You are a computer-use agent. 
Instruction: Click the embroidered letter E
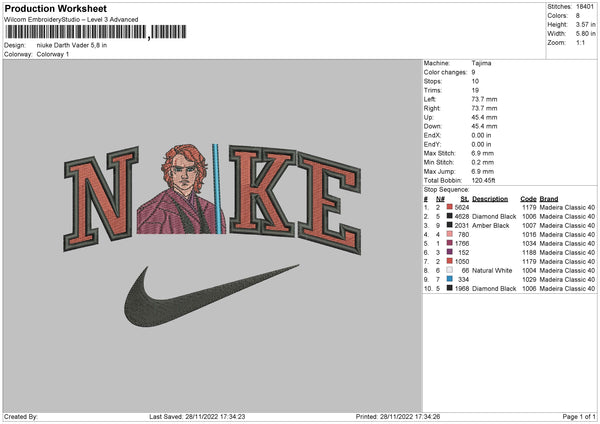click(330, 203)
